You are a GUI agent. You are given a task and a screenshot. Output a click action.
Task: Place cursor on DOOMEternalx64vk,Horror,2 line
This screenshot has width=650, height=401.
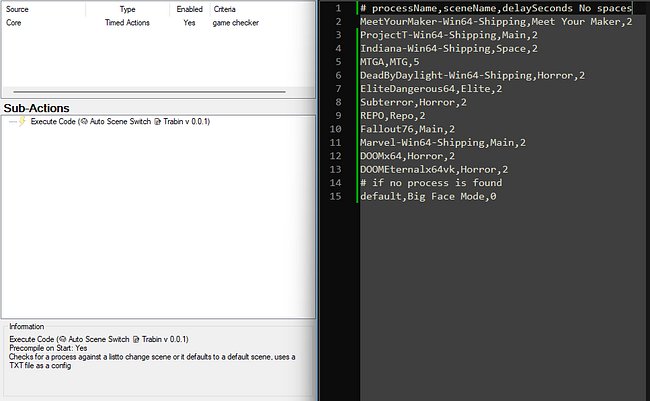coord(434,169)
